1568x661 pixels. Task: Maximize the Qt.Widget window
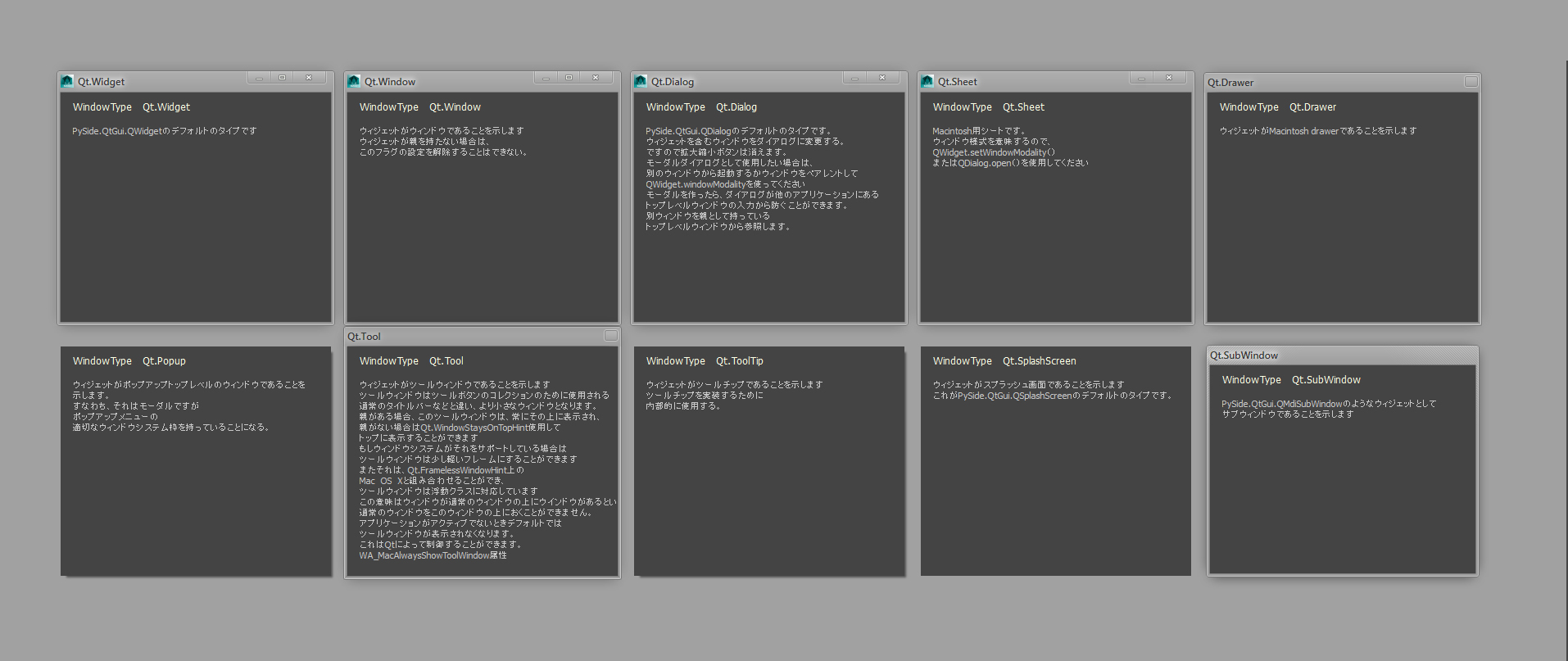point(283,78)
